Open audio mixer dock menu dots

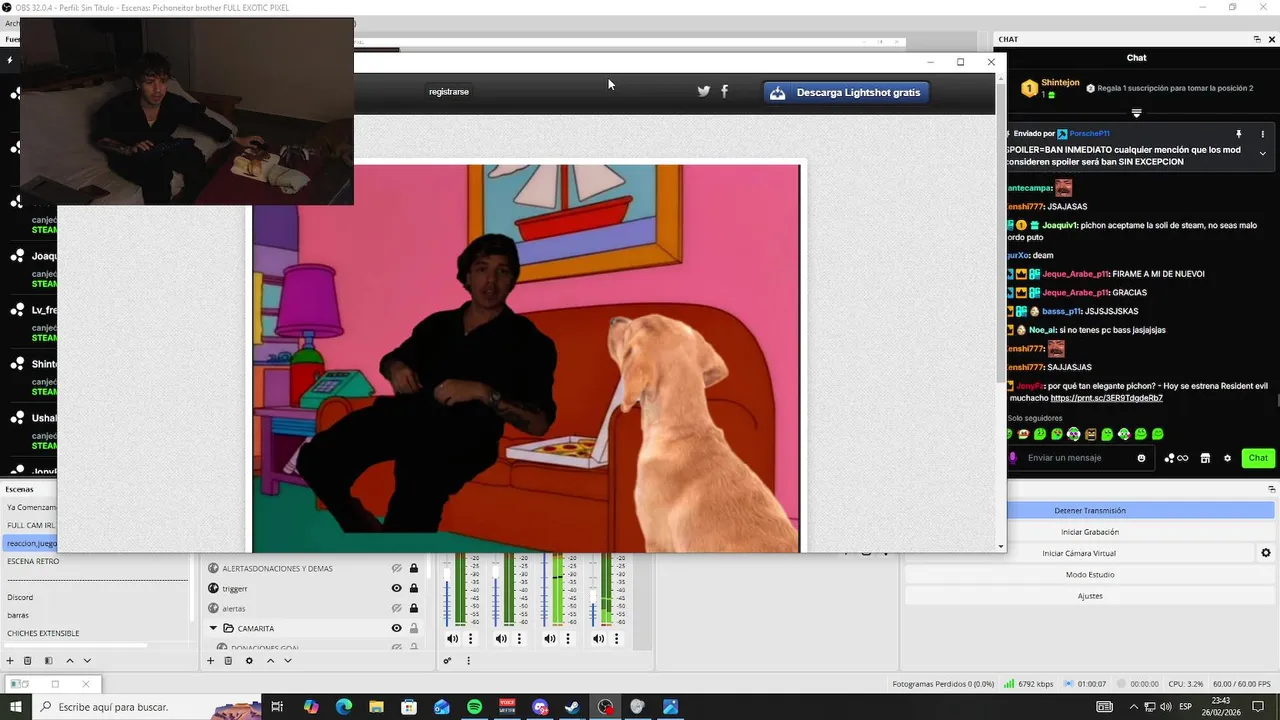pos(468,660)
